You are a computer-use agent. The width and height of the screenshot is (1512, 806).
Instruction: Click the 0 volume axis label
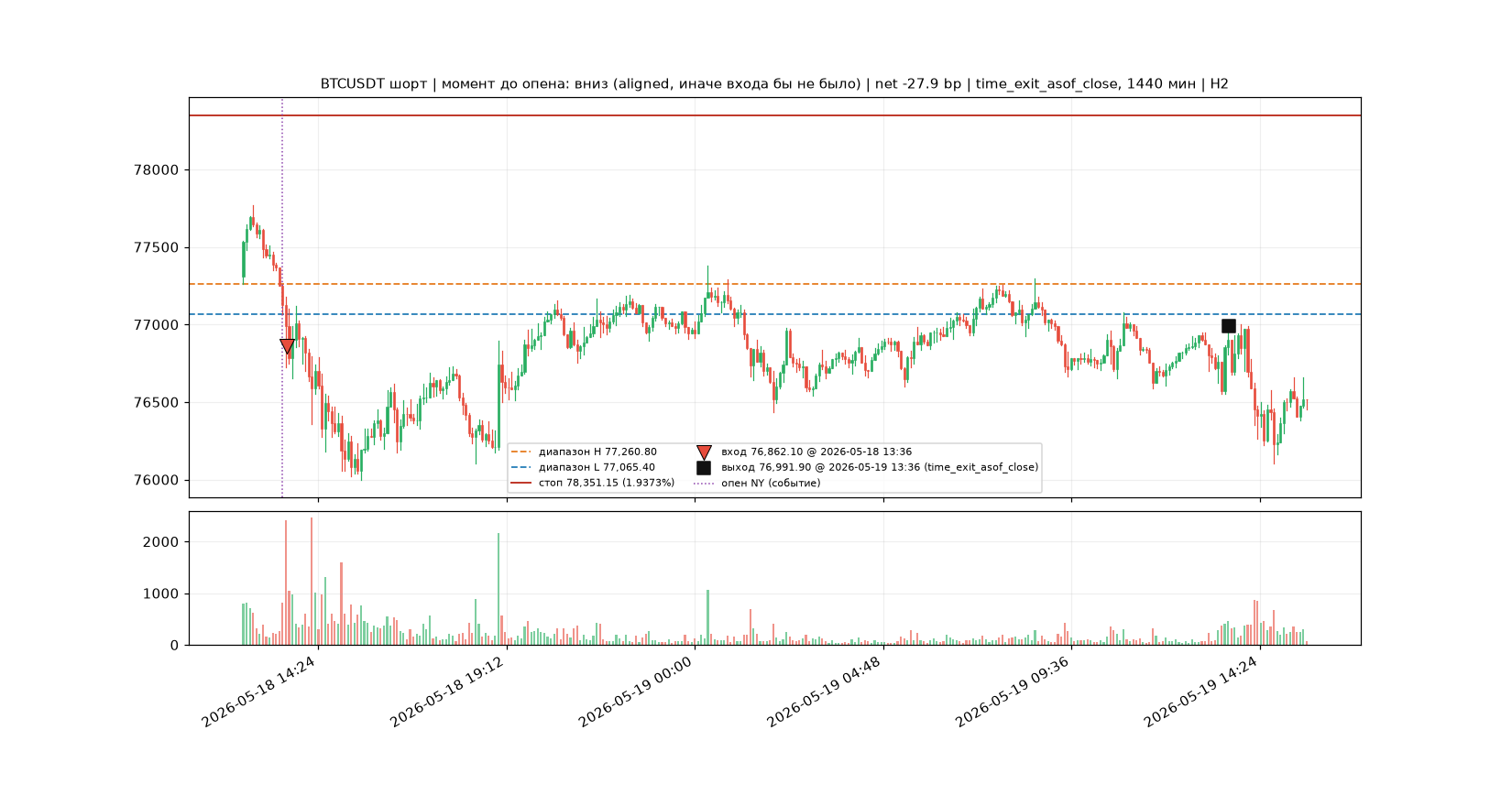(174, 646)
